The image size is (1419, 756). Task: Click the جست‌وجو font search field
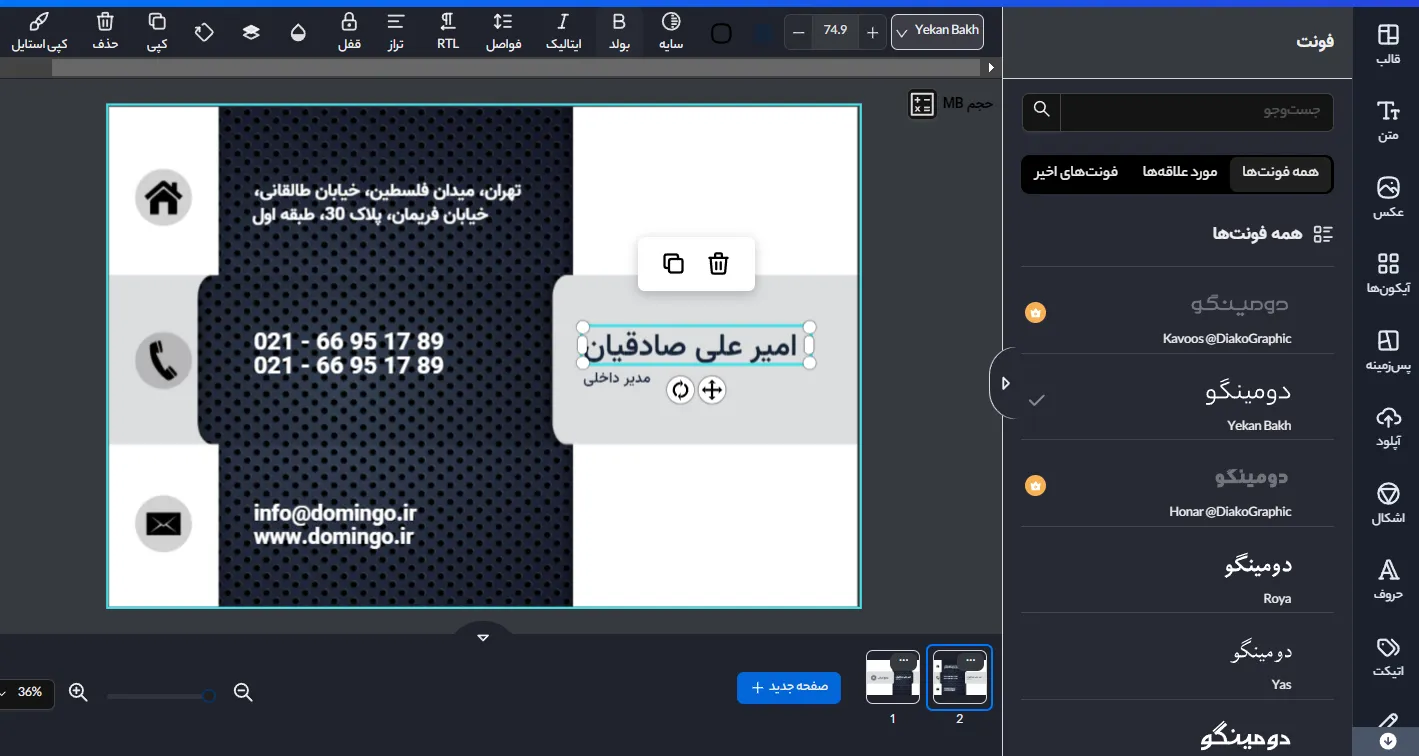click(1197, 110)
